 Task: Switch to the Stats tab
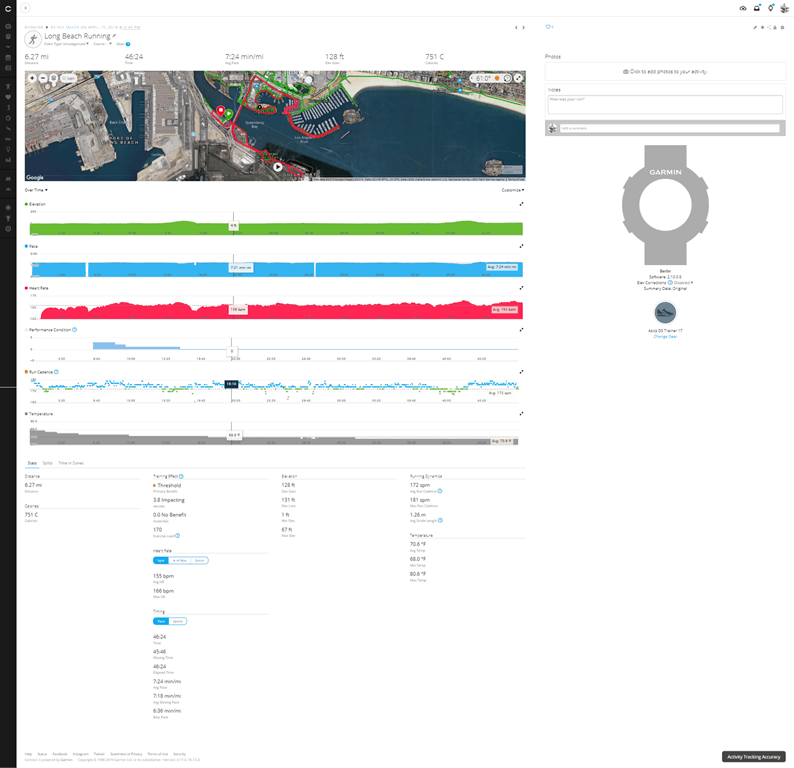tap(32, 463)
